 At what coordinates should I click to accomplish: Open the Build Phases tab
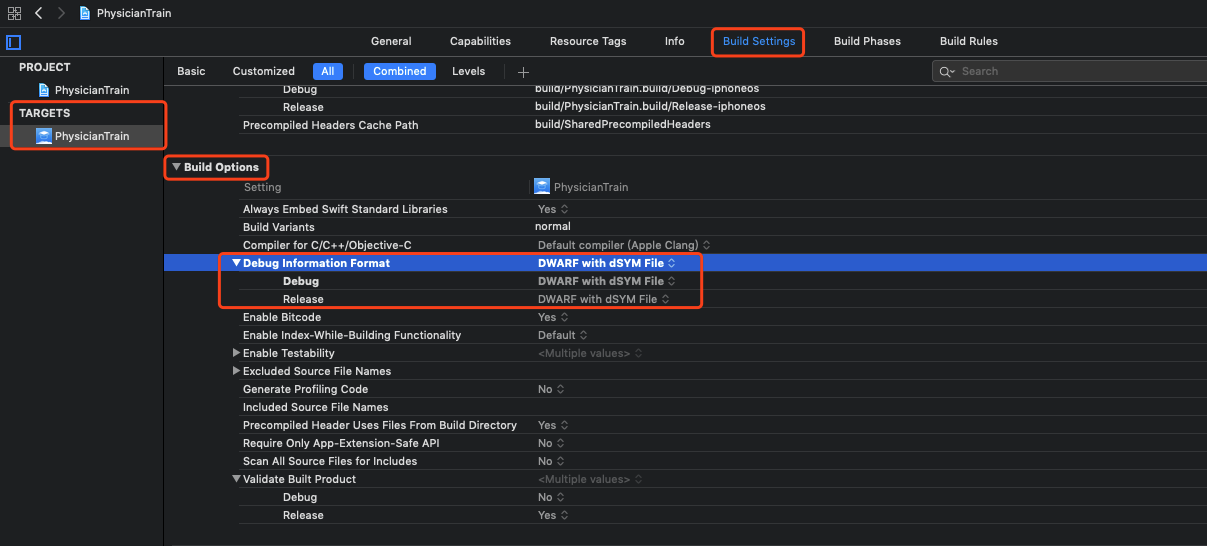[x=867, y=41]
